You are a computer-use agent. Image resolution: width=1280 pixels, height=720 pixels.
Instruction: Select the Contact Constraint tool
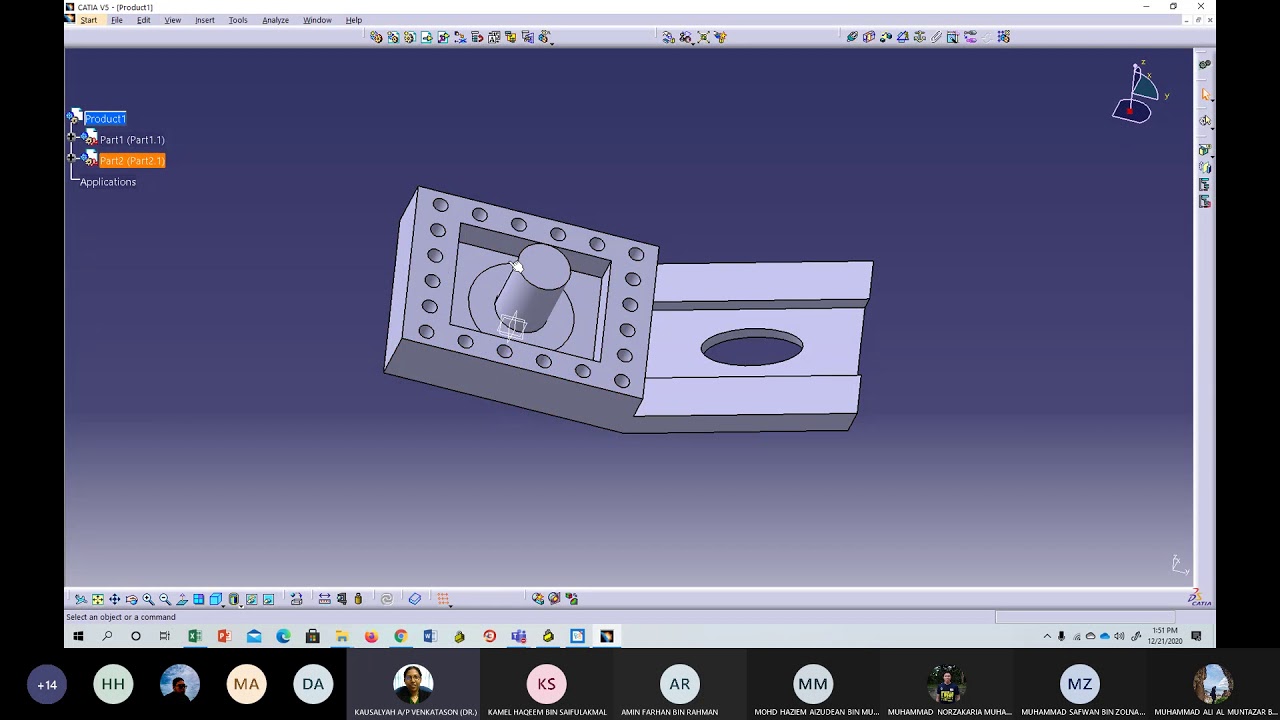[869, 37]
